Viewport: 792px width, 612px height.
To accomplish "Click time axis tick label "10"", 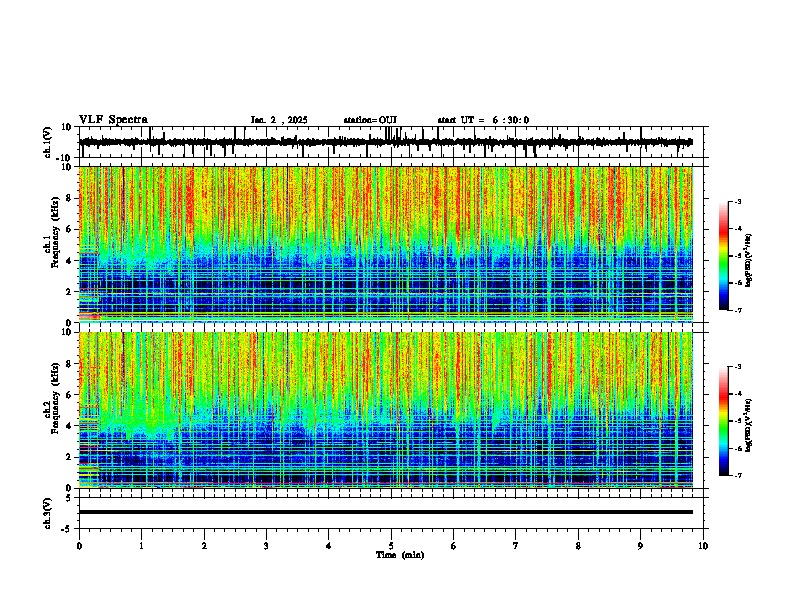I will coord(703,546).
